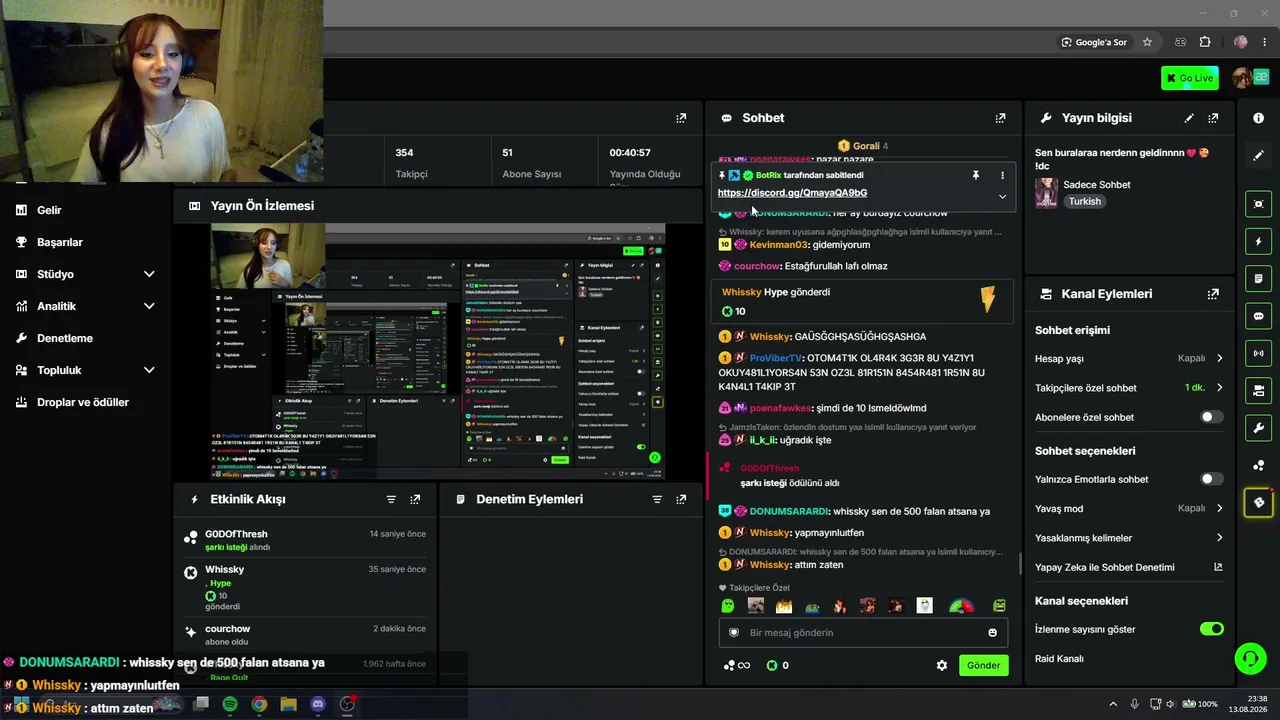This screenshot has height=720, width=1280.
Task: Open chat settings gear icon
Action: (941, 665)
